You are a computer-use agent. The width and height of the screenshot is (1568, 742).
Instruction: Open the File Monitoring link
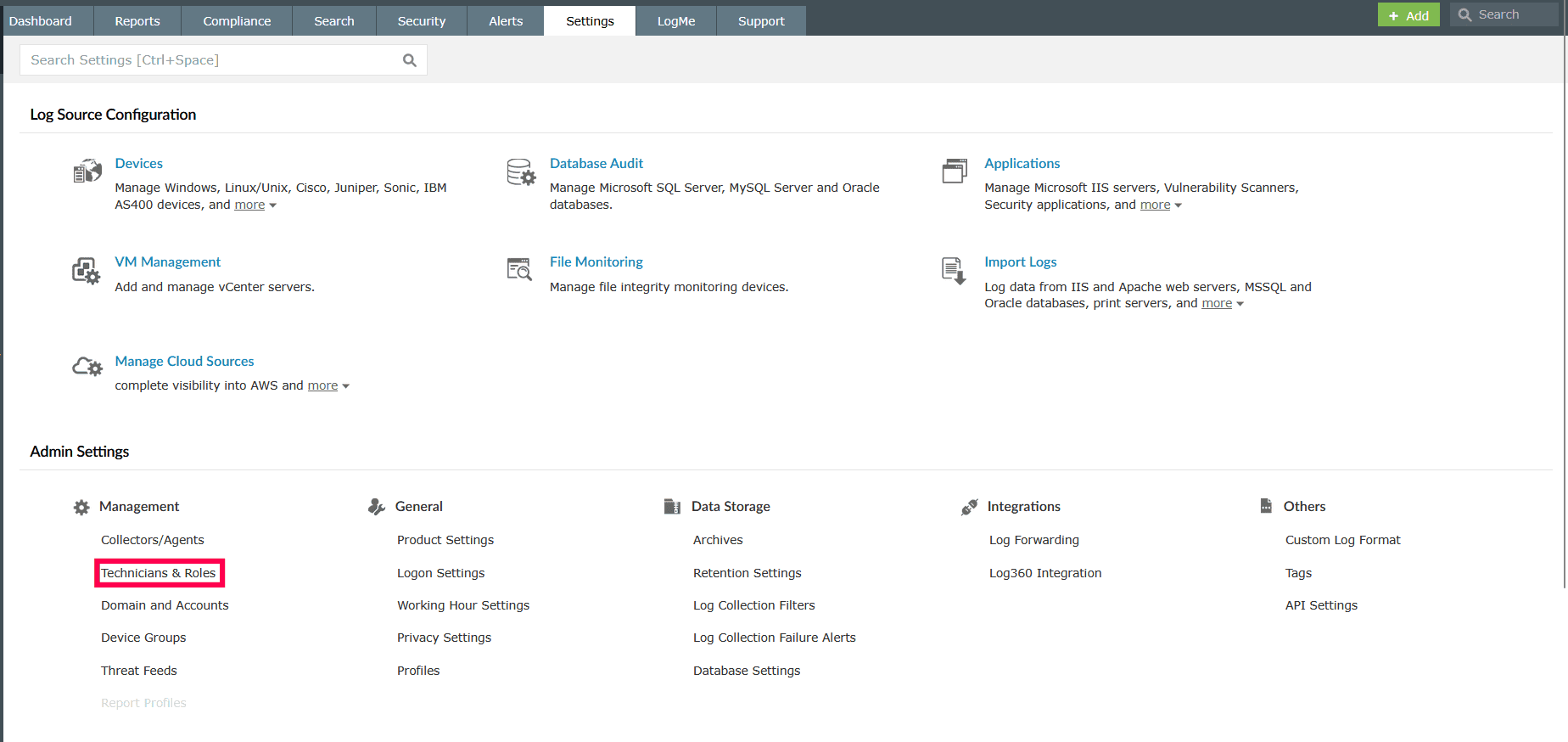[x=596, y=261]
